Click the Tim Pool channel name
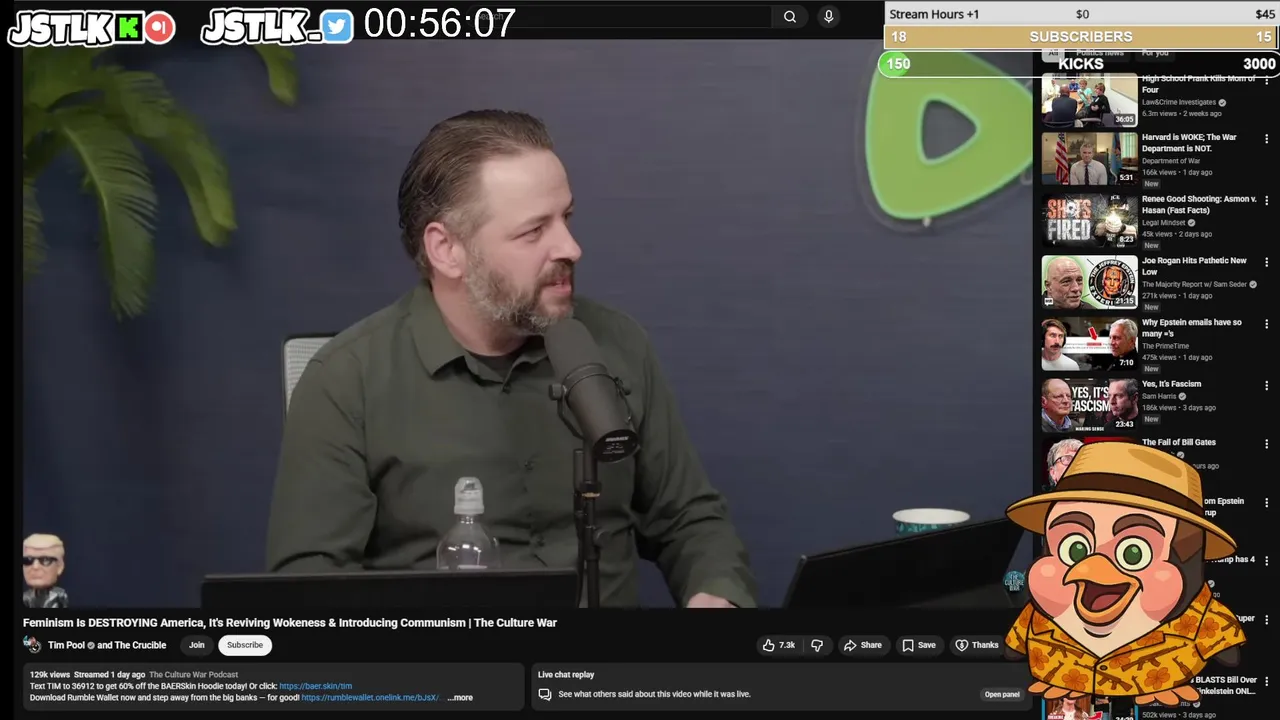The width and height of the screenshot is (1280, 720). (67, 645)
